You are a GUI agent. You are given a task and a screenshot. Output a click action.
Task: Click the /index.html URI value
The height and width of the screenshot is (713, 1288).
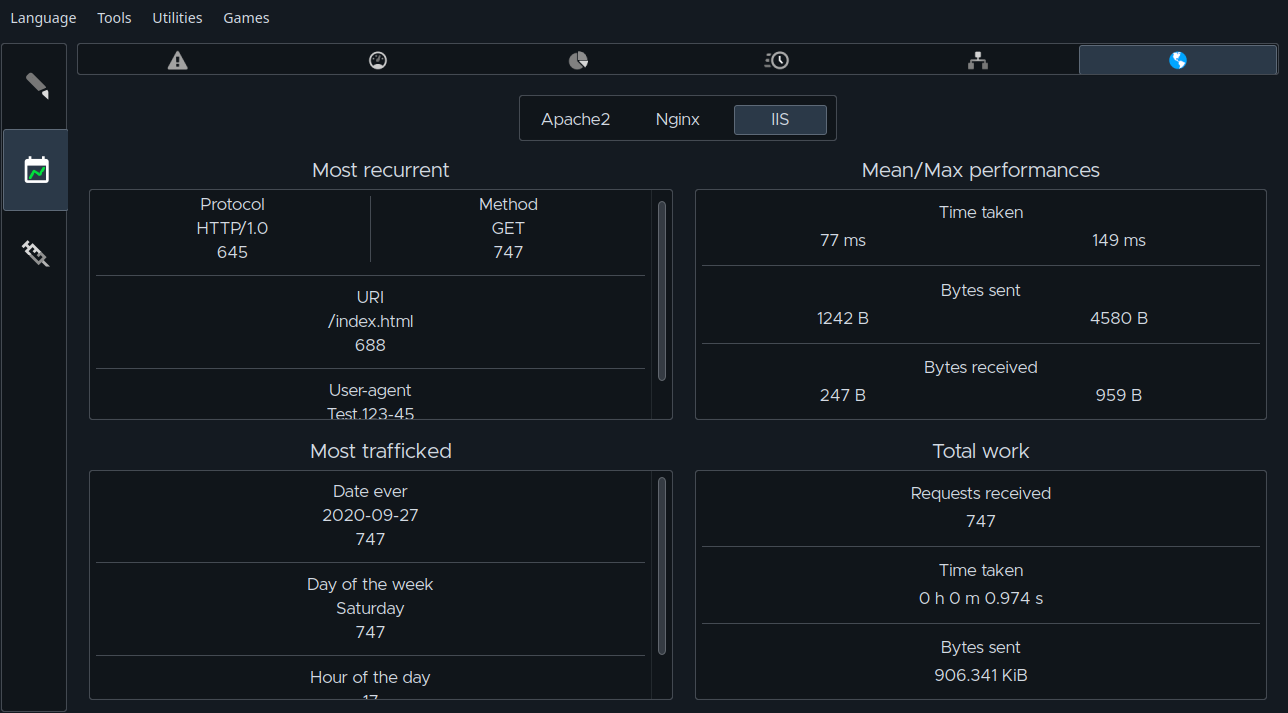point(370,321)
